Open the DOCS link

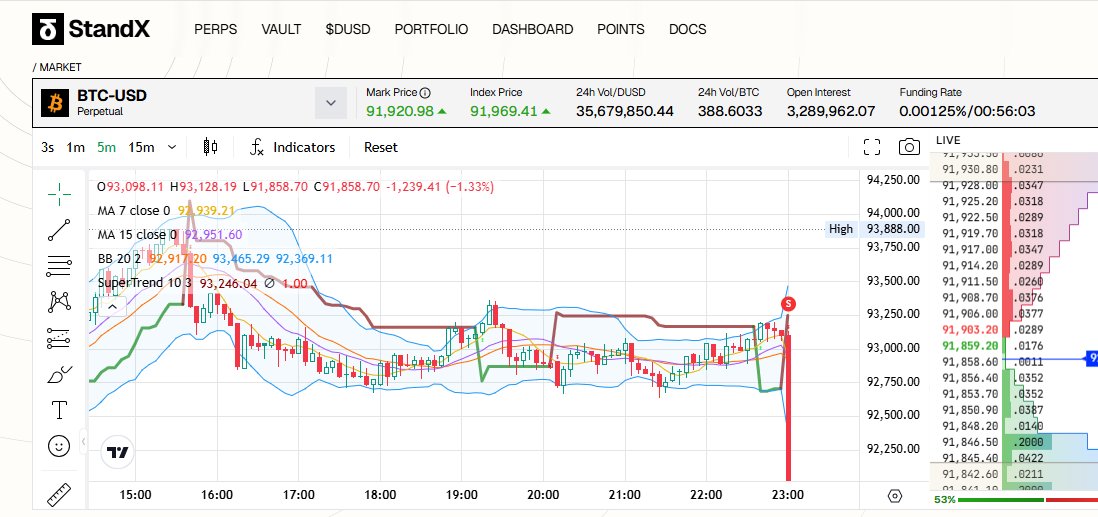point(688,29)
